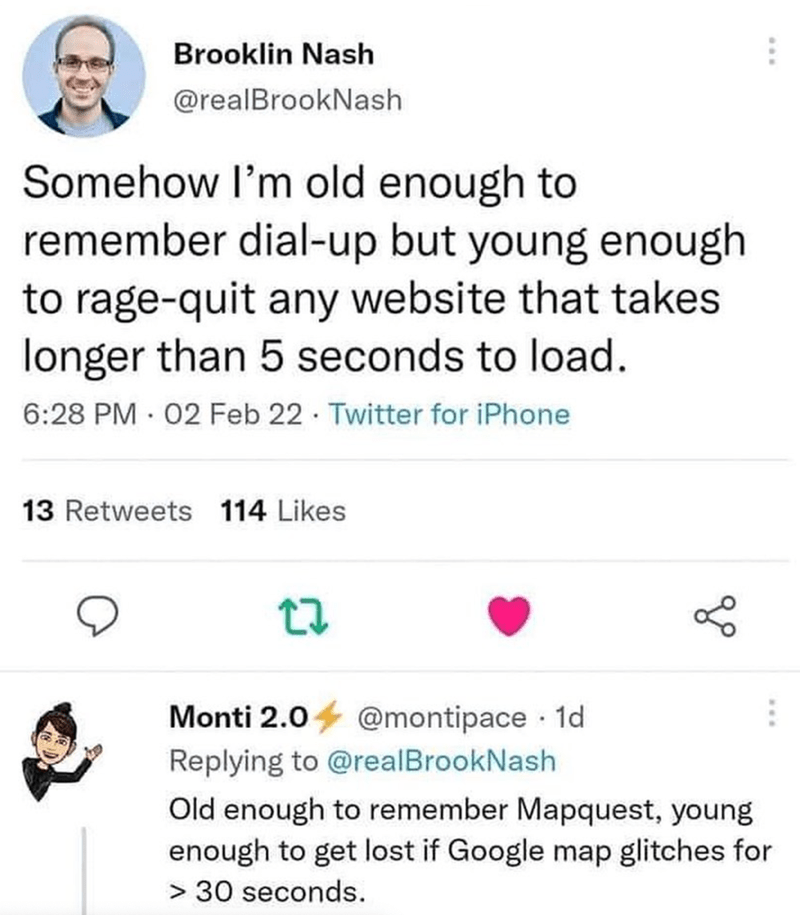Toggle the green retweet icon
The height and width of the screenshot is (915, 800).
pos(303,617)
